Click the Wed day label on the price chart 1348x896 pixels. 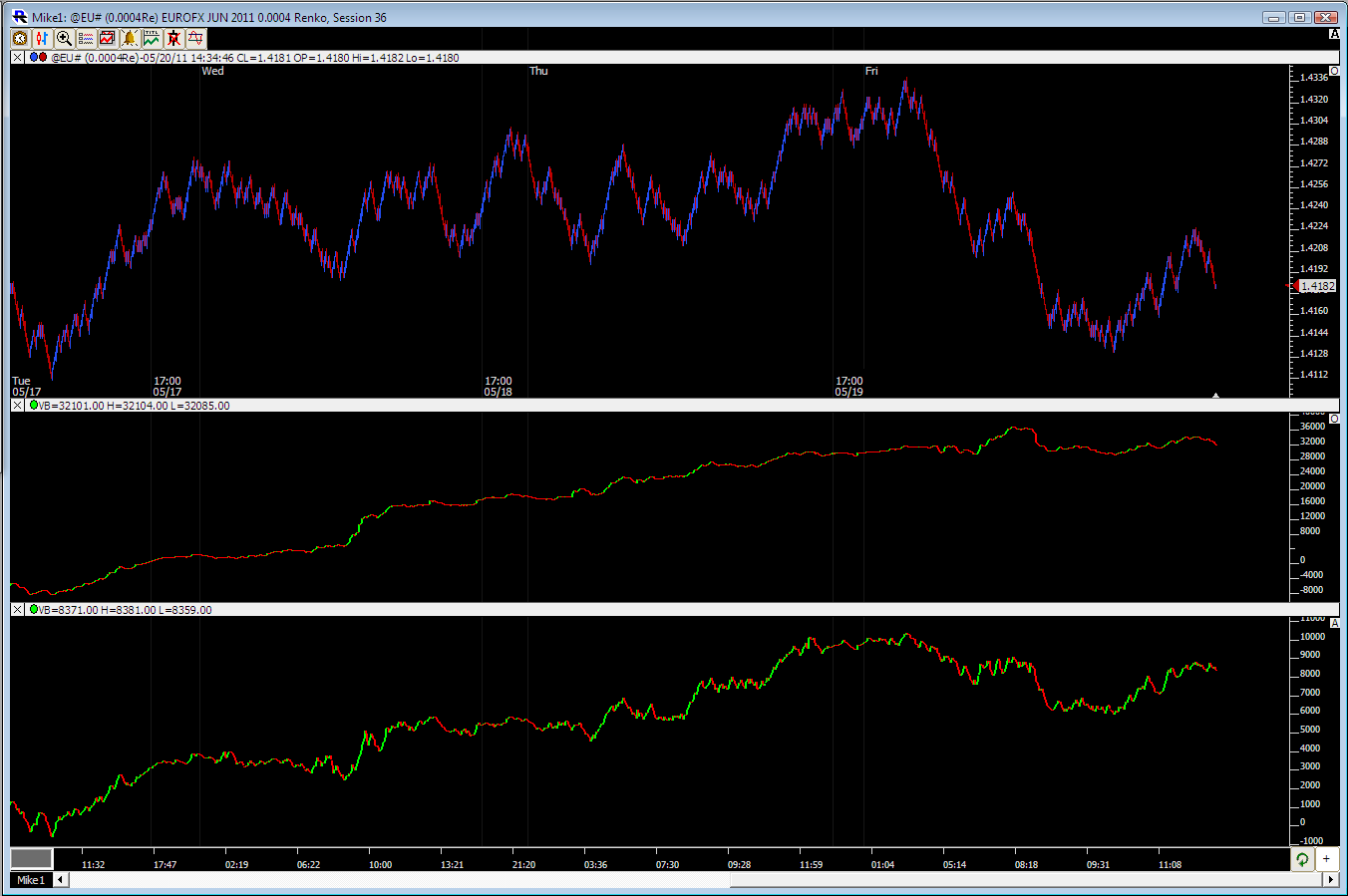[x=212, y=71]
